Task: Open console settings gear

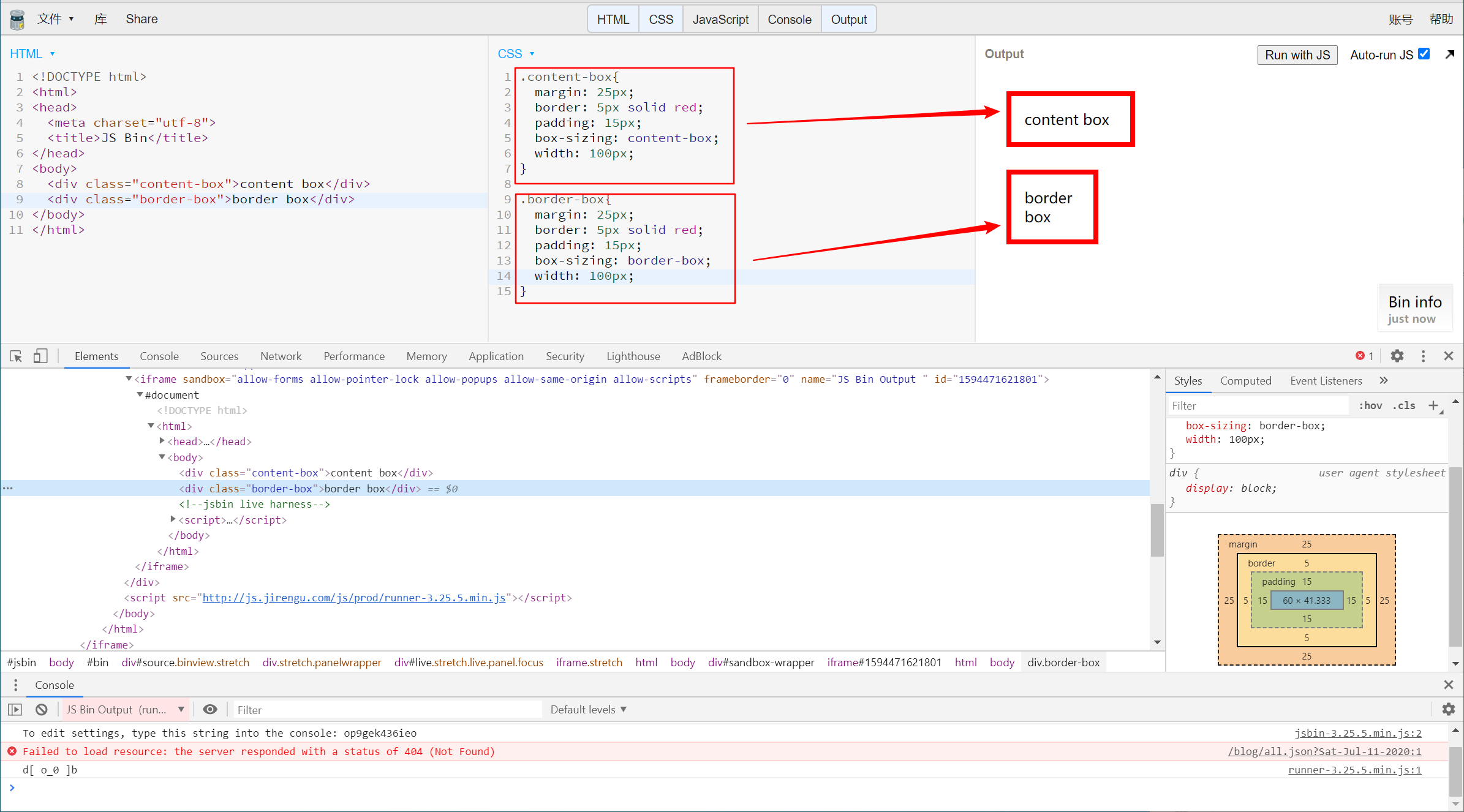Action: pos(1449,709)
